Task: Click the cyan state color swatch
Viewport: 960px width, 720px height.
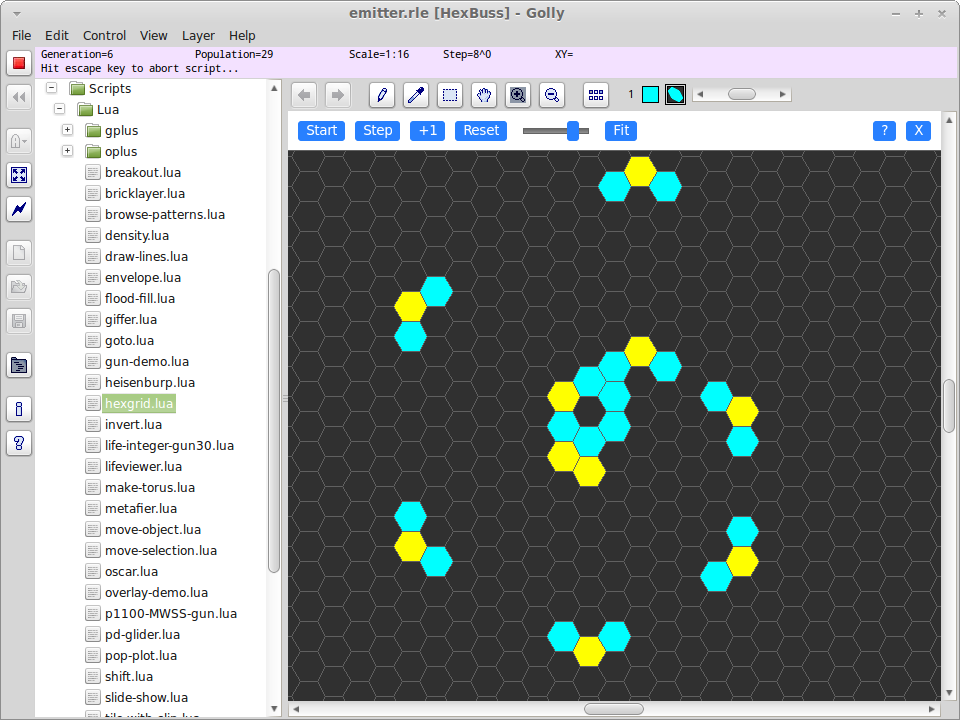Action: (650, 95)
